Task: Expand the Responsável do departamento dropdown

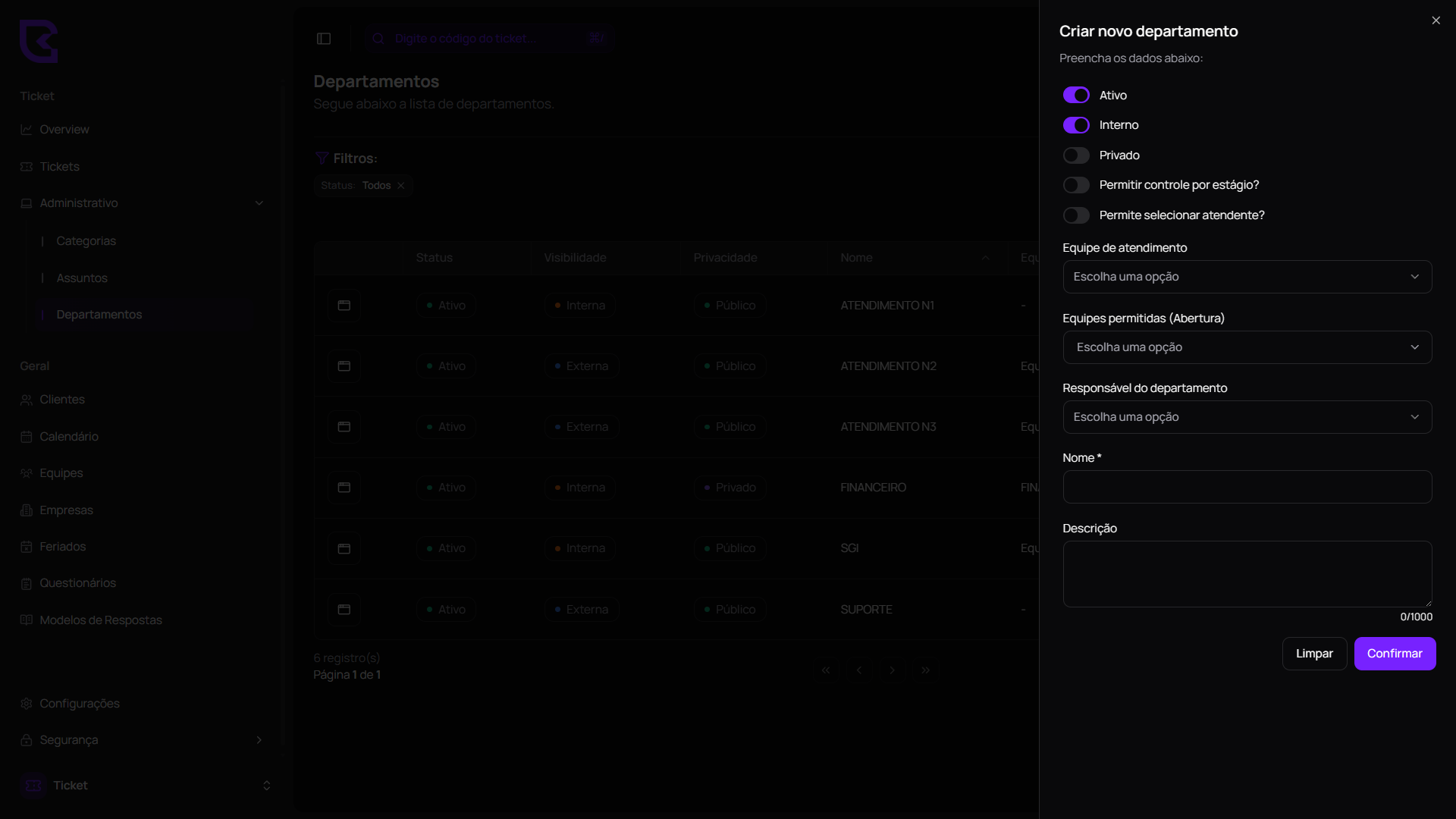Action: (x=1247, y=417)
